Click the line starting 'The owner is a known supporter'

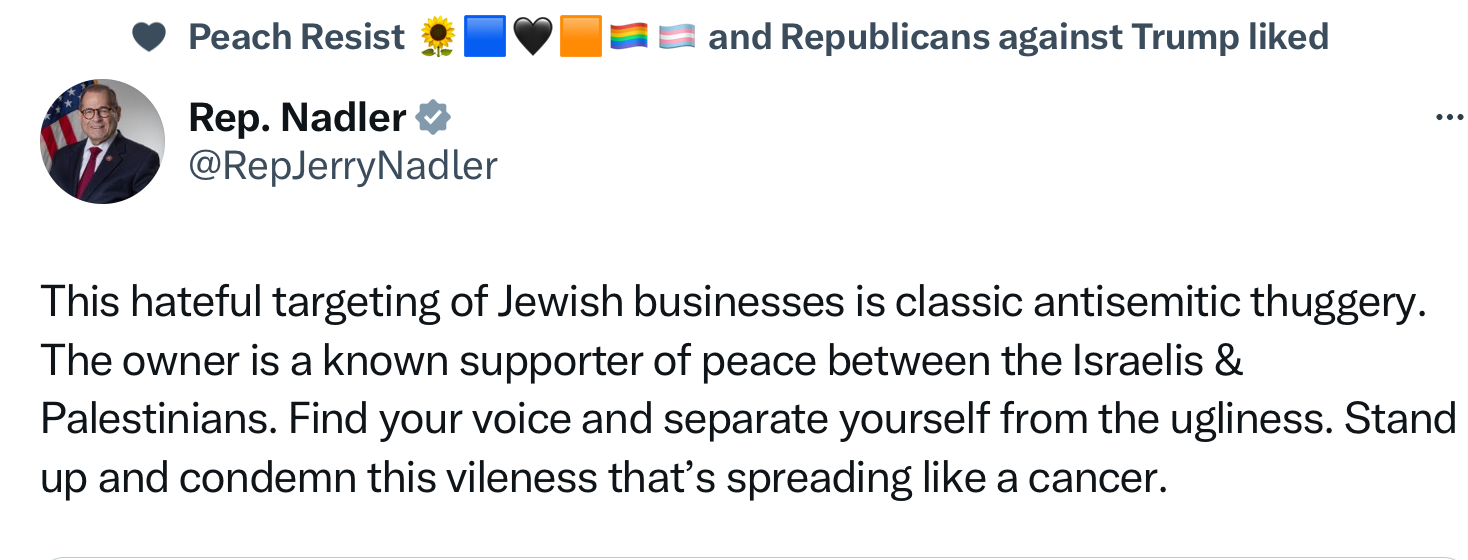click(640, 361)
